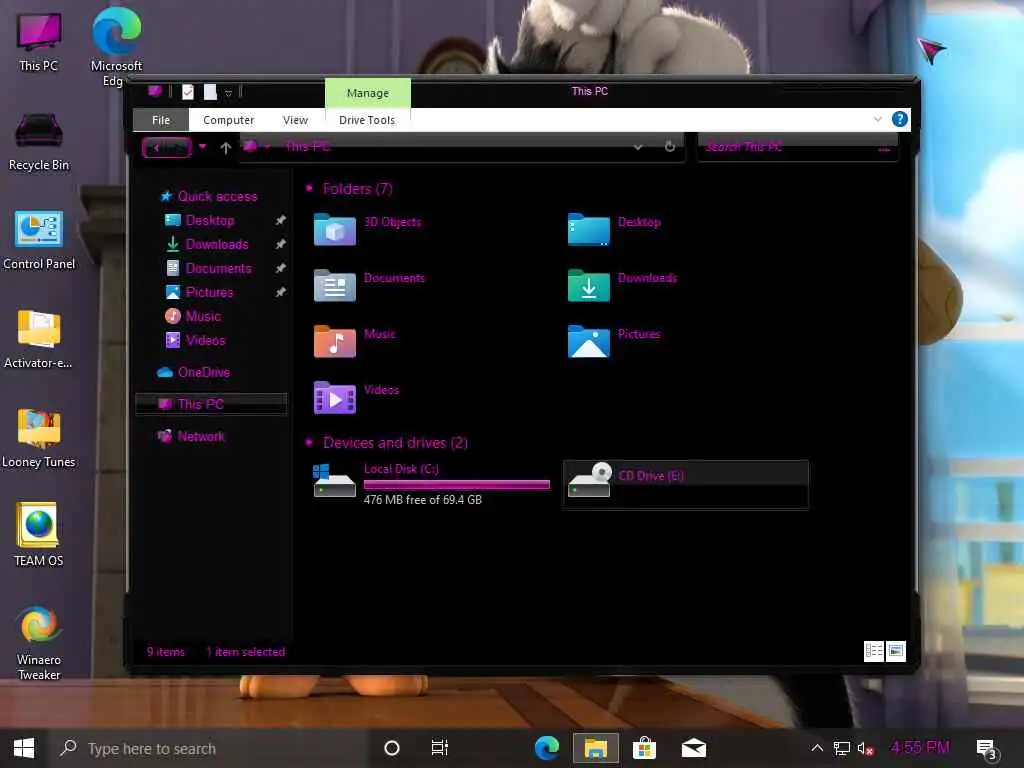Click the Microsoft Edge desktop shortcut
This screenshot has width=1024, height=768.
(x=116, y=47)
